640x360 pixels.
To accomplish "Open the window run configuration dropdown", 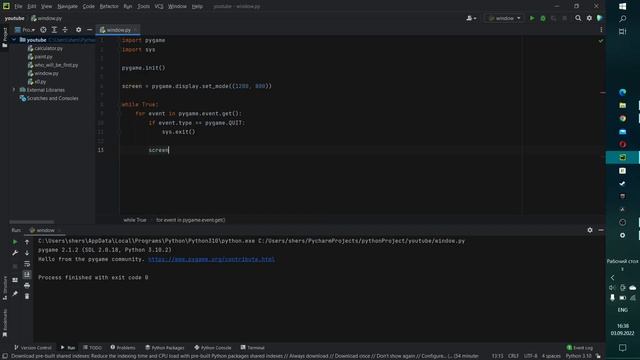I will (x=504, y=18).
